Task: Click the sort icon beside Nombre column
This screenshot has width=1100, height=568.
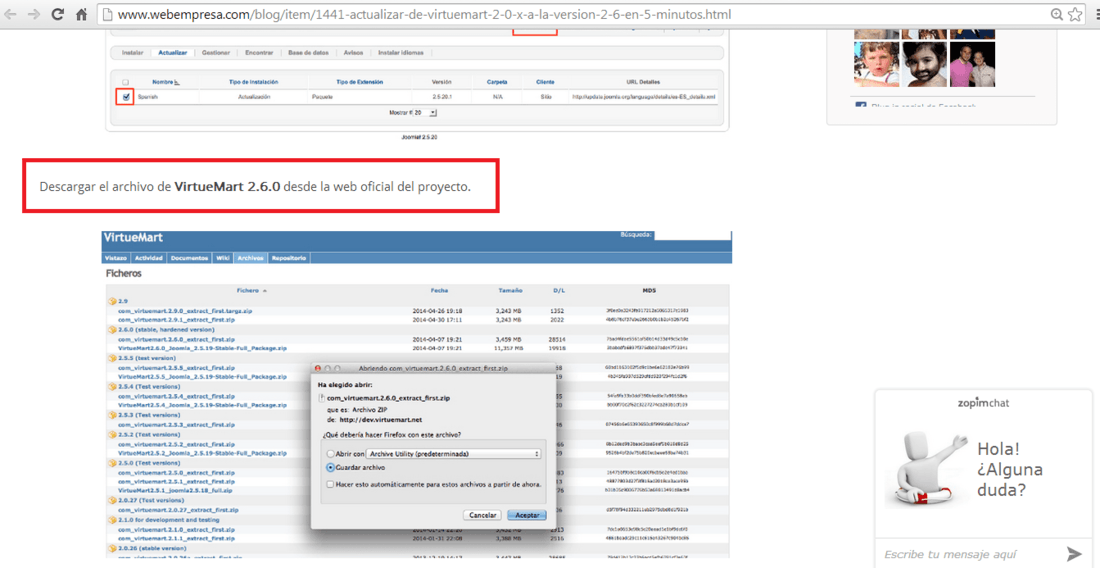Action: pos(177,82)
